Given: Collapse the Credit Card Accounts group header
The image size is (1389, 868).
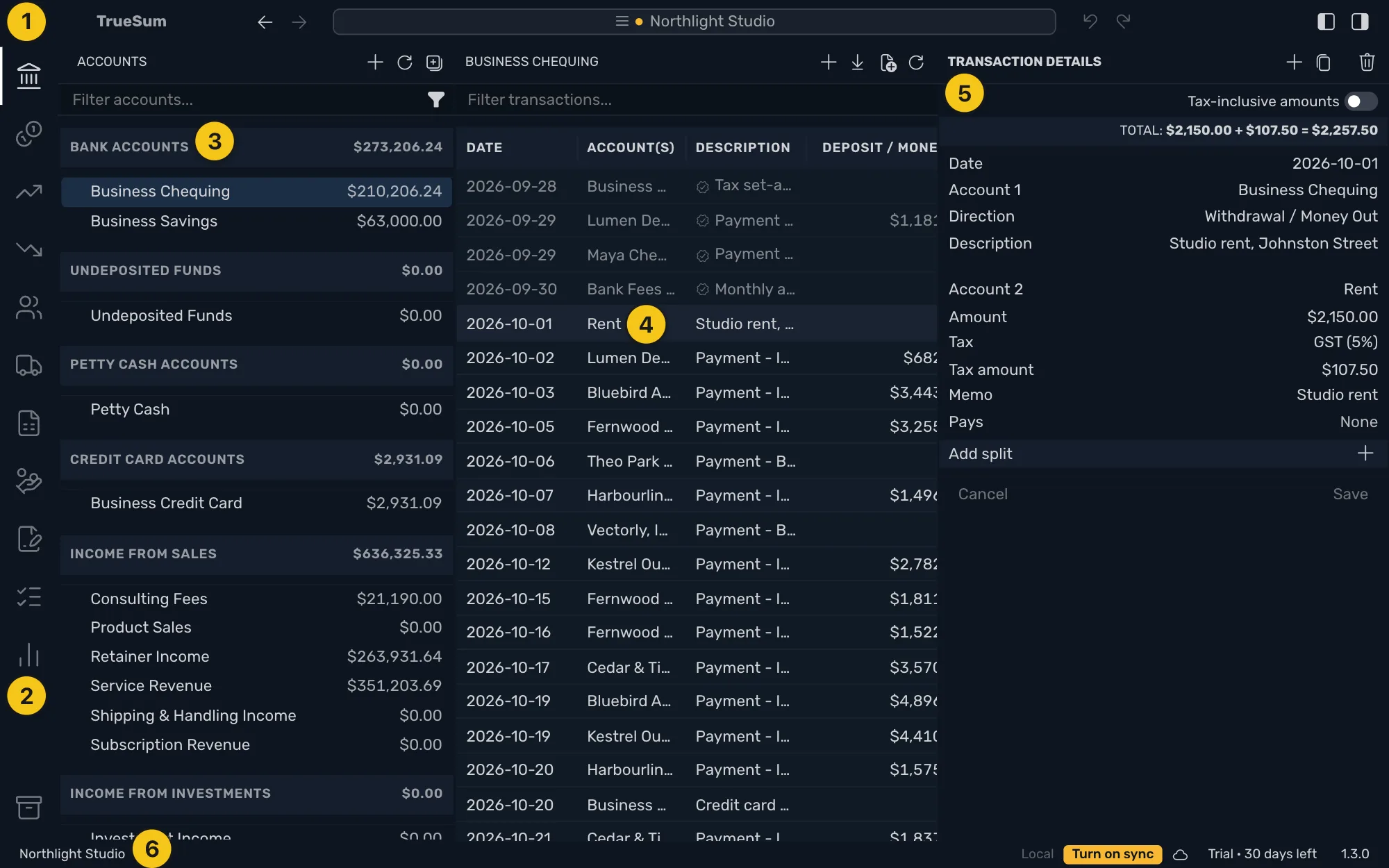Looking at the screenshot, I should click(x=256, y=459).
